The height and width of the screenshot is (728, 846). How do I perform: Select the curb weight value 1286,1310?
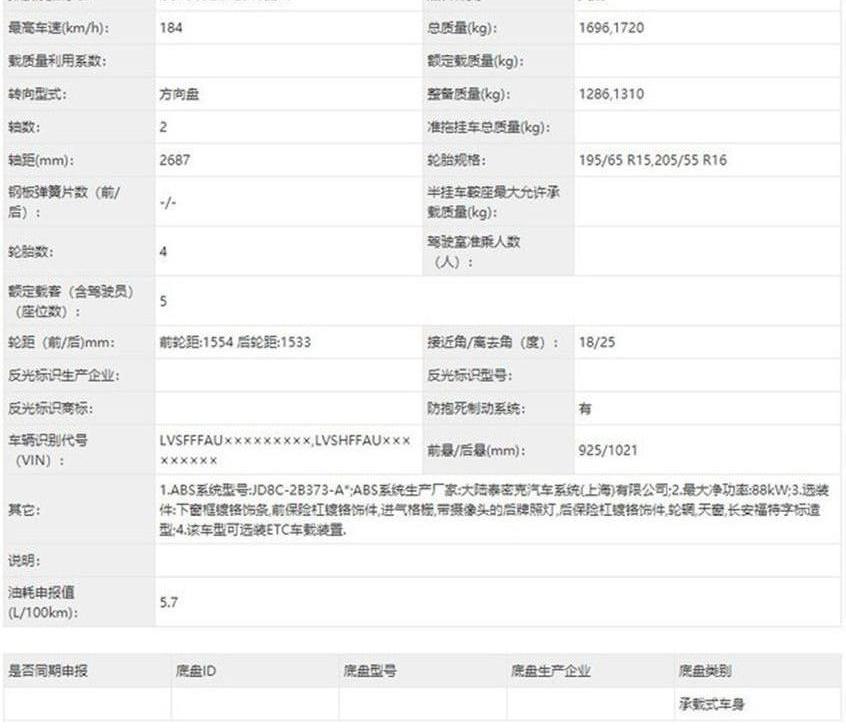tap(611, 94)
